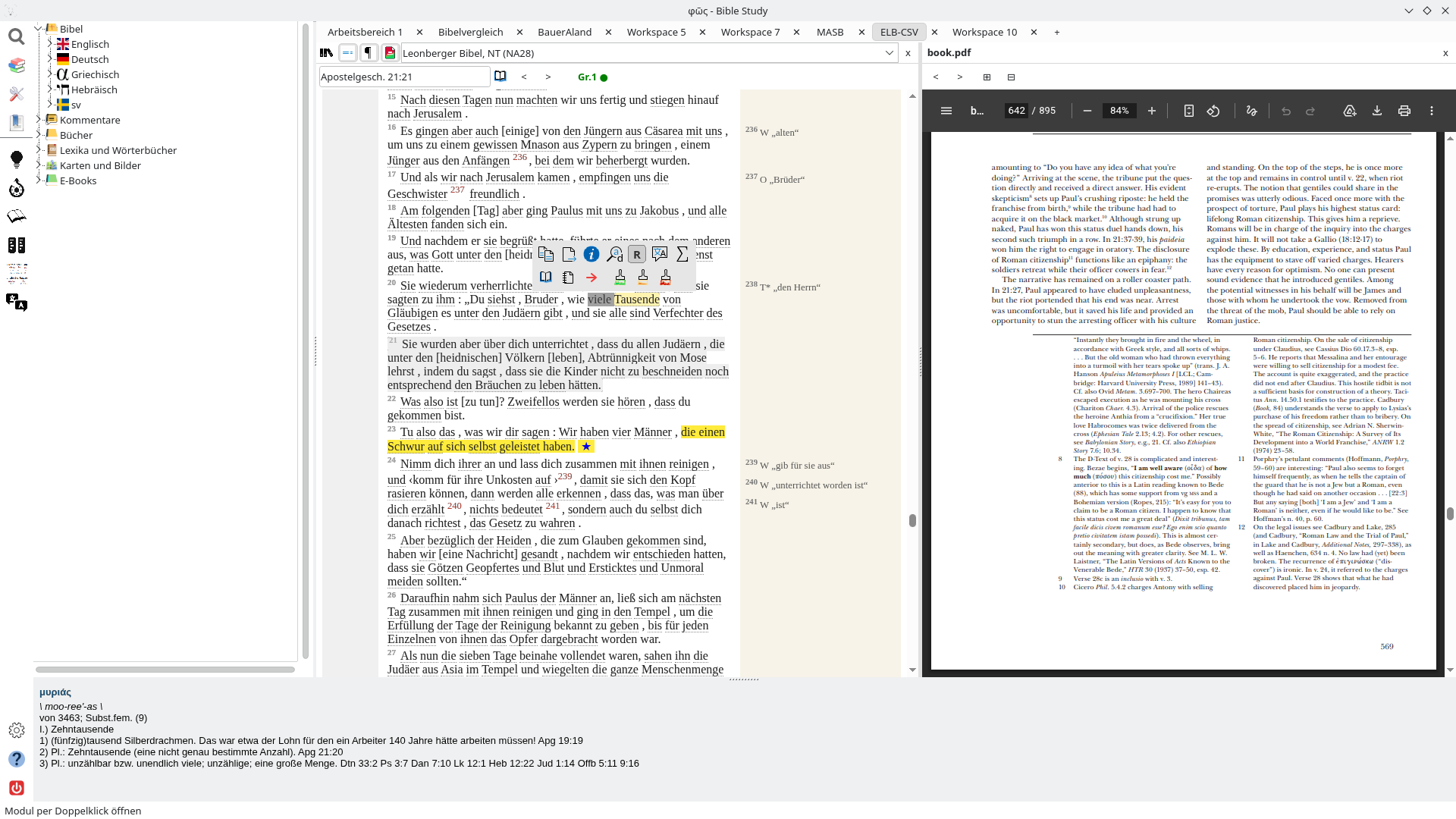Toggle the R button in the popup toolbar

[637, 255]
